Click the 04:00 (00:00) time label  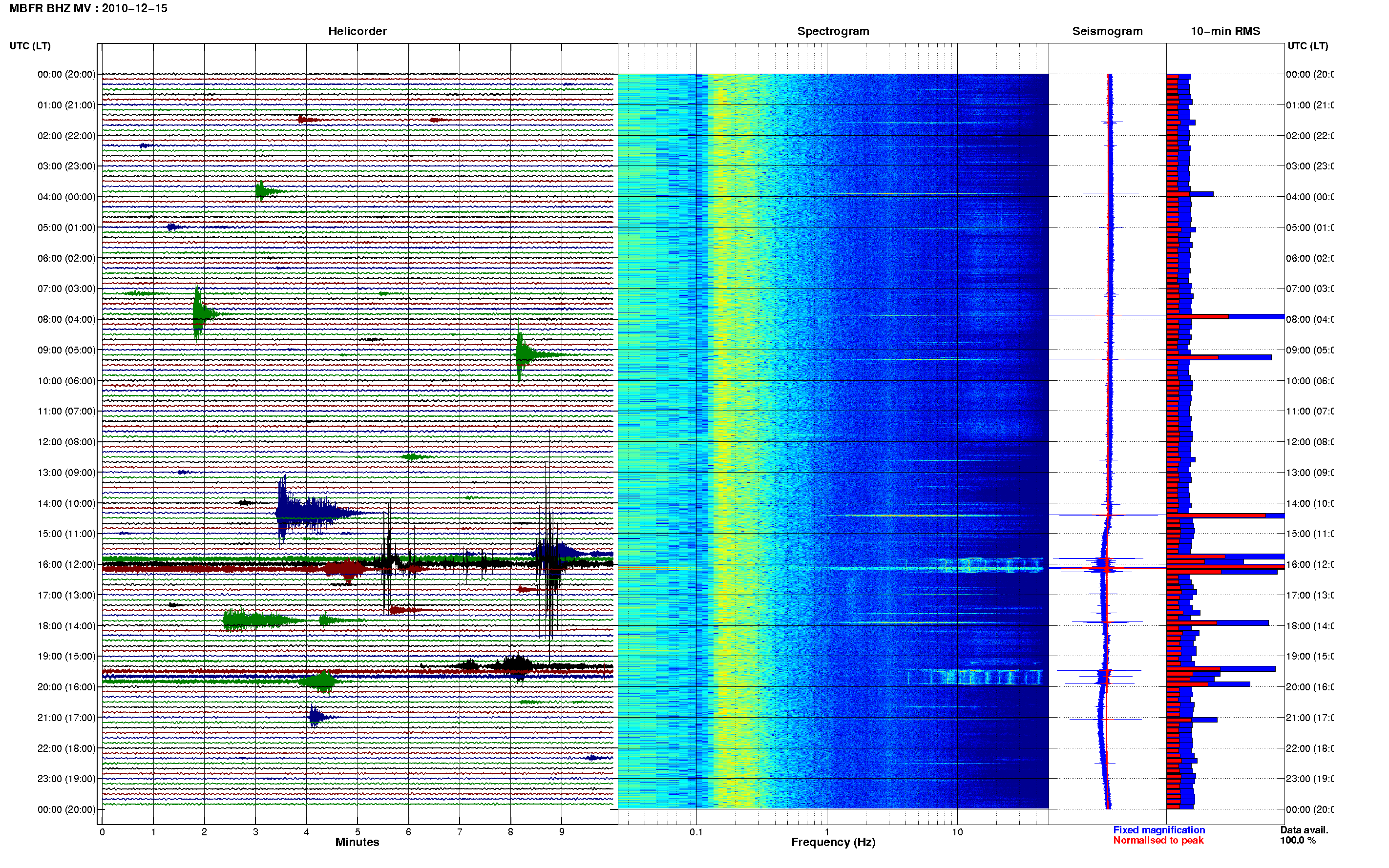pos(66,197)
